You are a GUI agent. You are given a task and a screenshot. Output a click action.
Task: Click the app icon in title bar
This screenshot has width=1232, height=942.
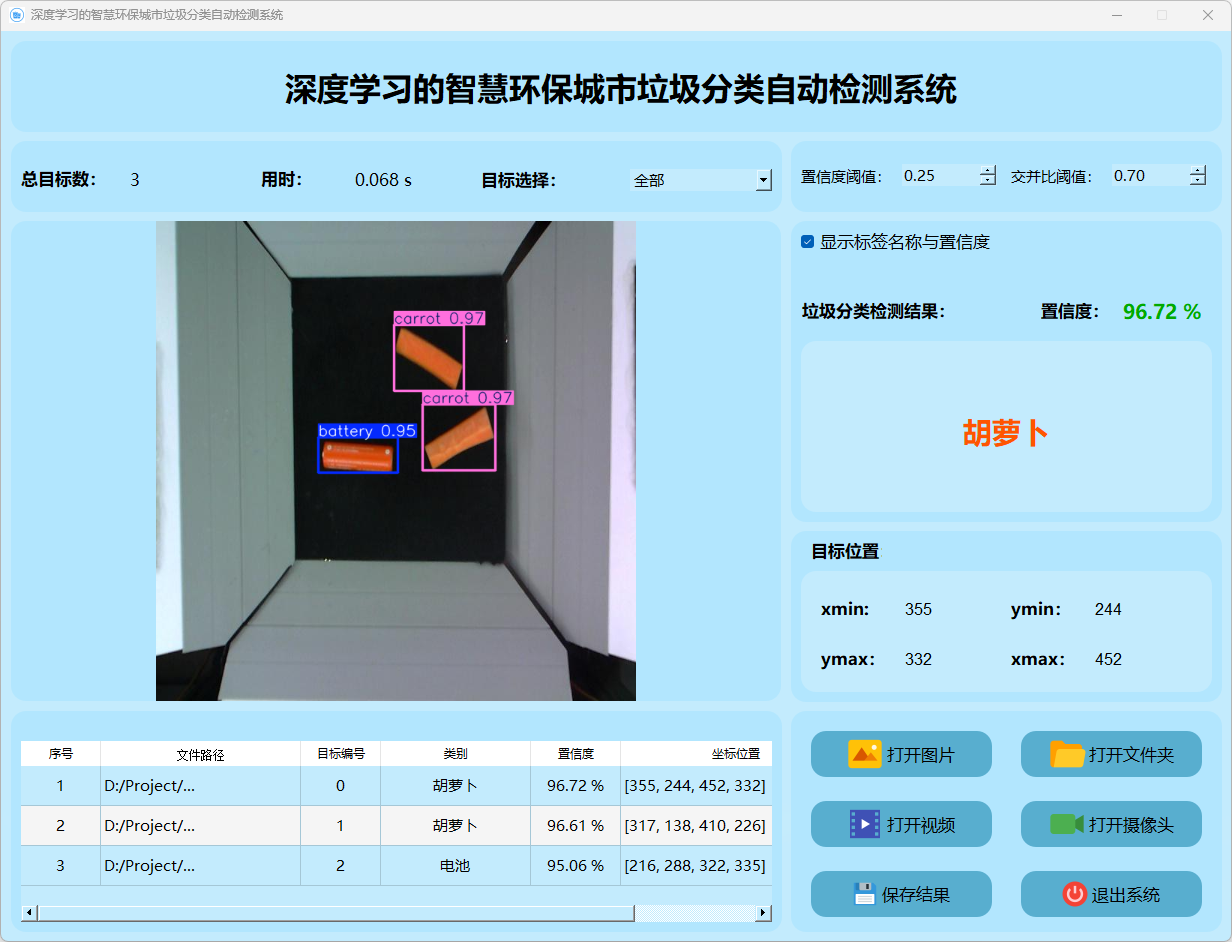tap(16, 15)
